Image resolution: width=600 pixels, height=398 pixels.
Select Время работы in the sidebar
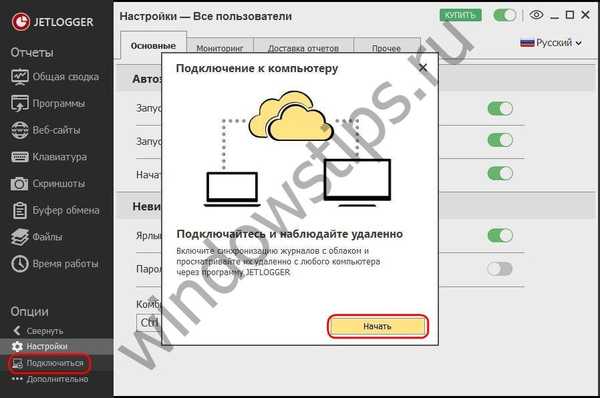click(x=65, y=264)
